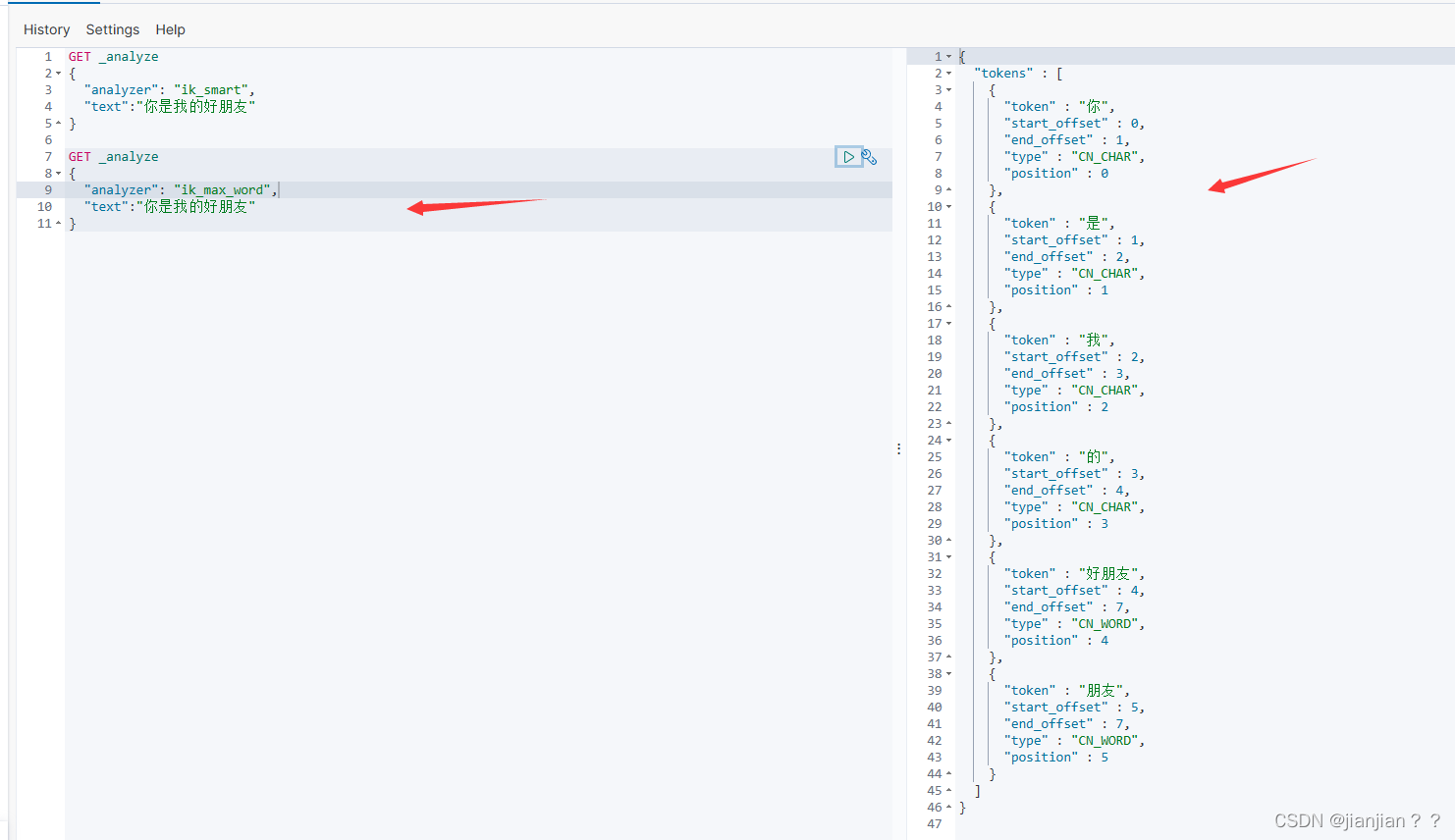Open the Help menu
This screenshot has height=840, width=1455.
170,29
